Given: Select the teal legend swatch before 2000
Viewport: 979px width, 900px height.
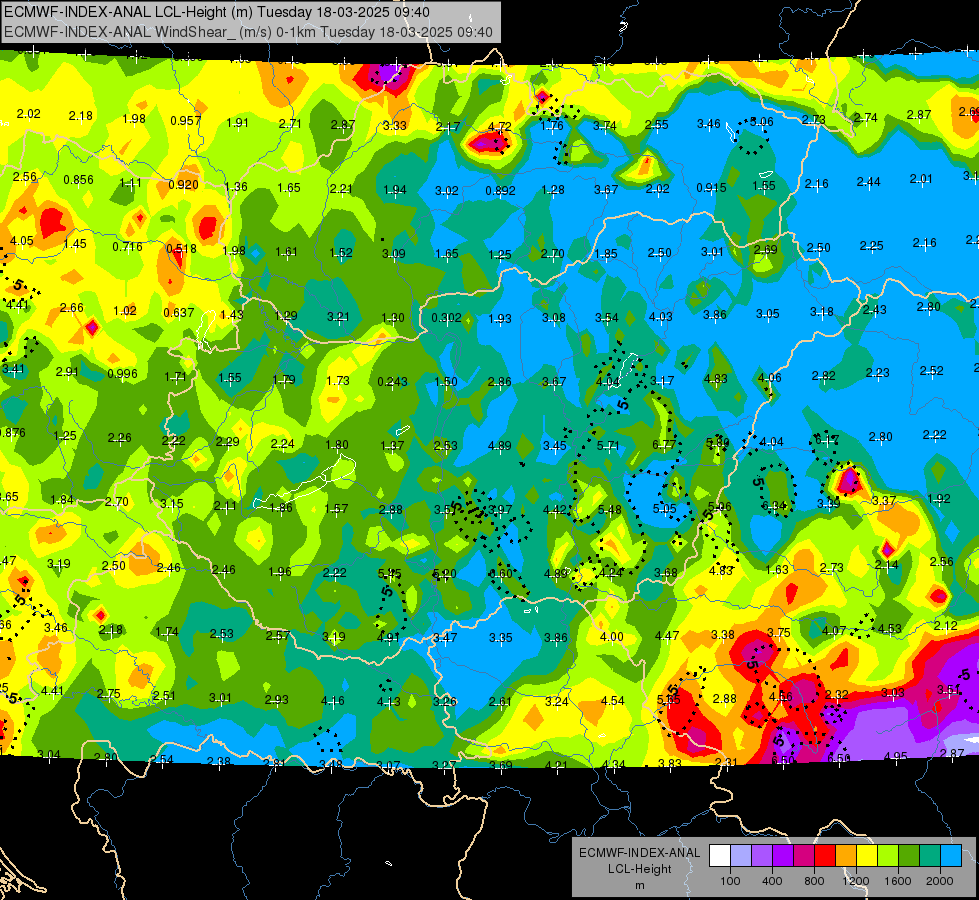Looking at the screenshot, I should 929,856.
